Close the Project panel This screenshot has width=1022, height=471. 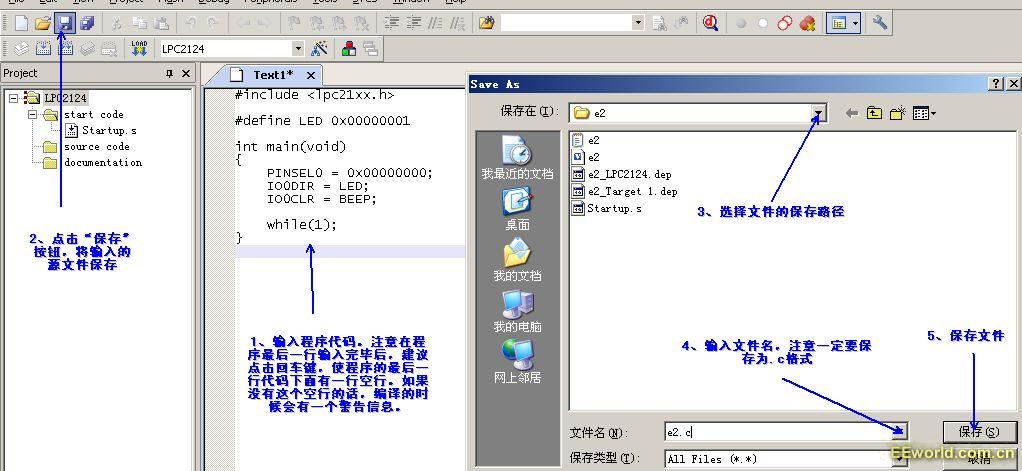[x=186, y=74]
